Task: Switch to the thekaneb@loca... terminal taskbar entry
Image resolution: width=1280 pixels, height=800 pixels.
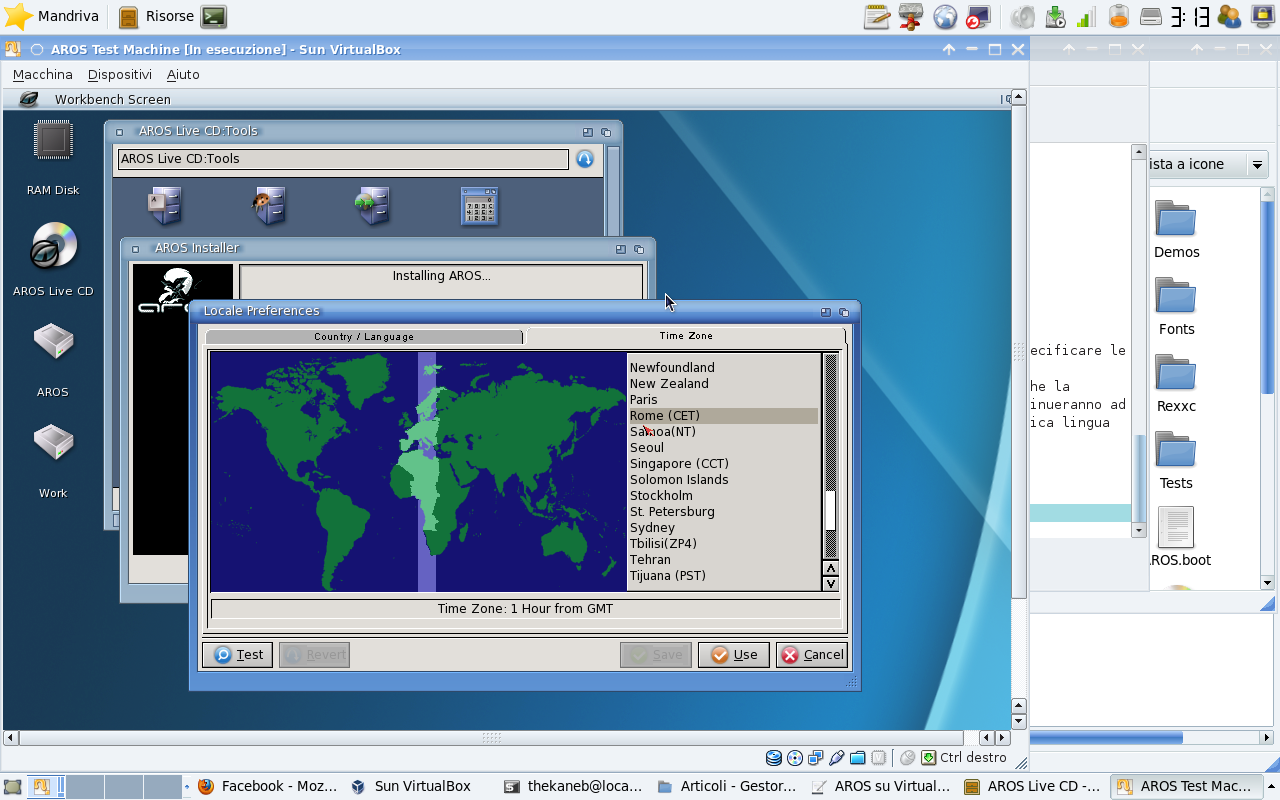Action: 574,787
